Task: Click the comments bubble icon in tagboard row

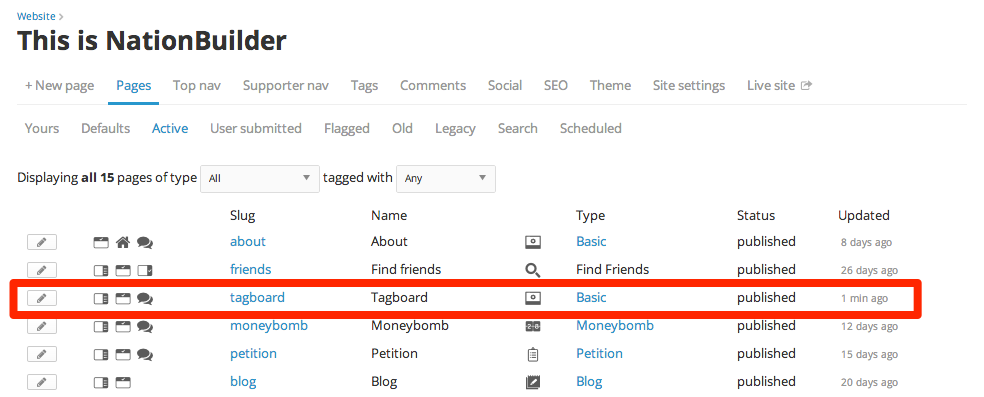Action: click(x=145, y=299)
